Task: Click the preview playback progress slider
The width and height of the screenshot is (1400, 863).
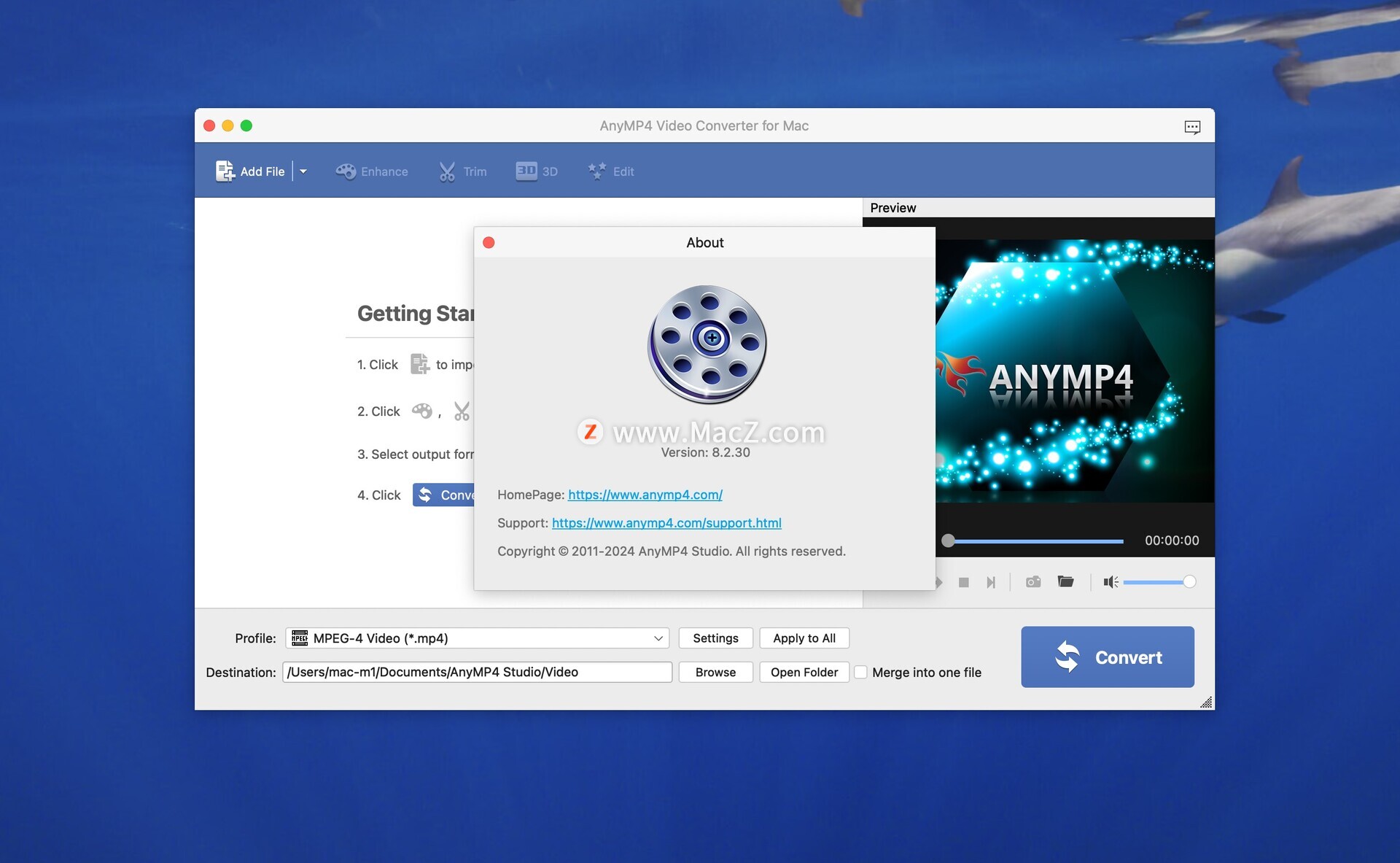Action: point(1032,541)
